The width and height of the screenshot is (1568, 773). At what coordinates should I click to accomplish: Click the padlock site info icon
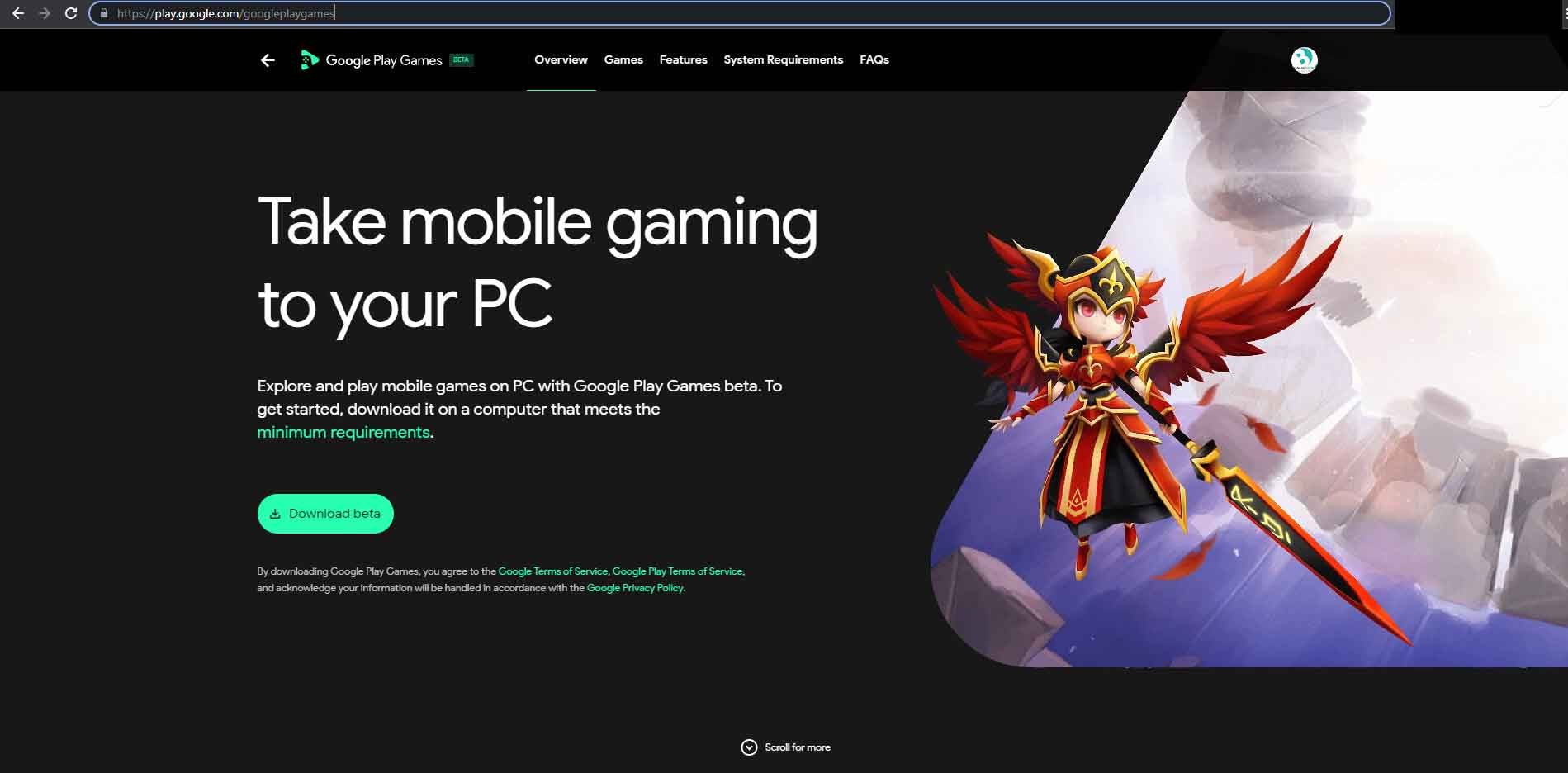103,13
